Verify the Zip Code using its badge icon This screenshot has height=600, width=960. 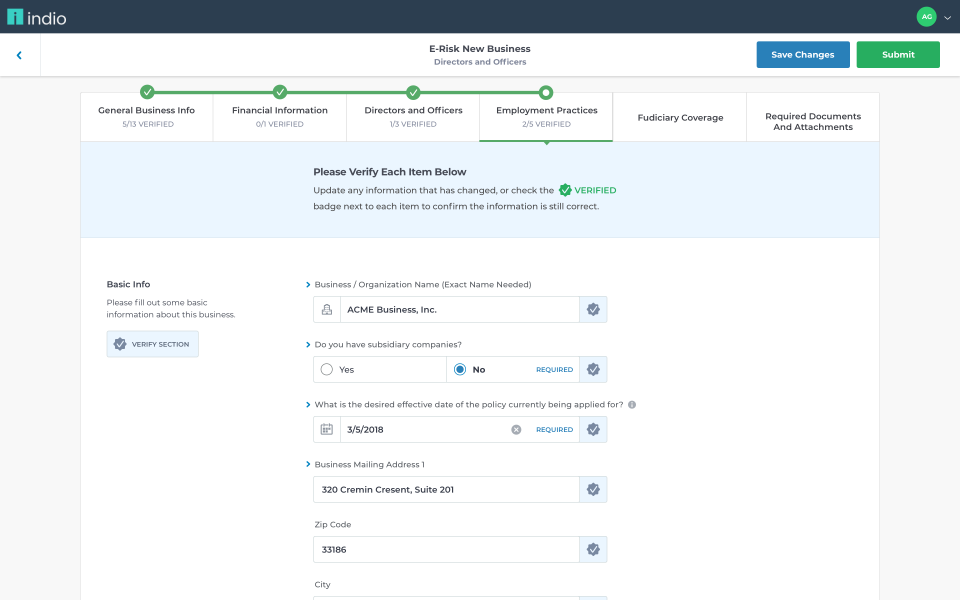click(593, 549)
